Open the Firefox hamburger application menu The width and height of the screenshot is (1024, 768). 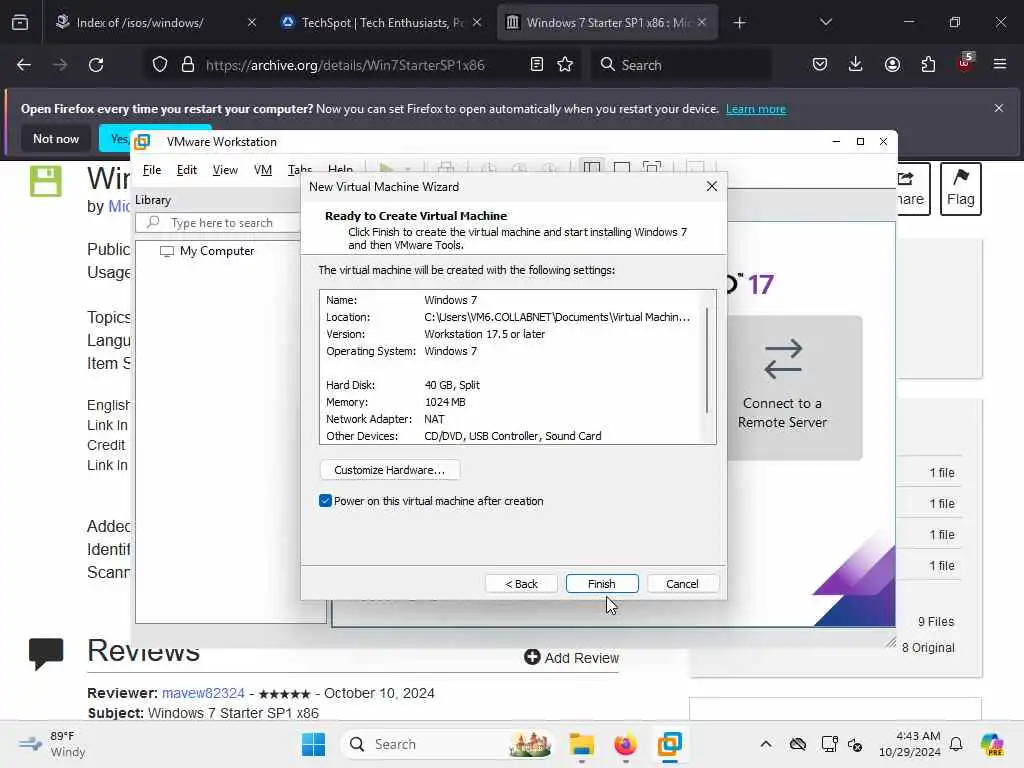[1000, 65]
